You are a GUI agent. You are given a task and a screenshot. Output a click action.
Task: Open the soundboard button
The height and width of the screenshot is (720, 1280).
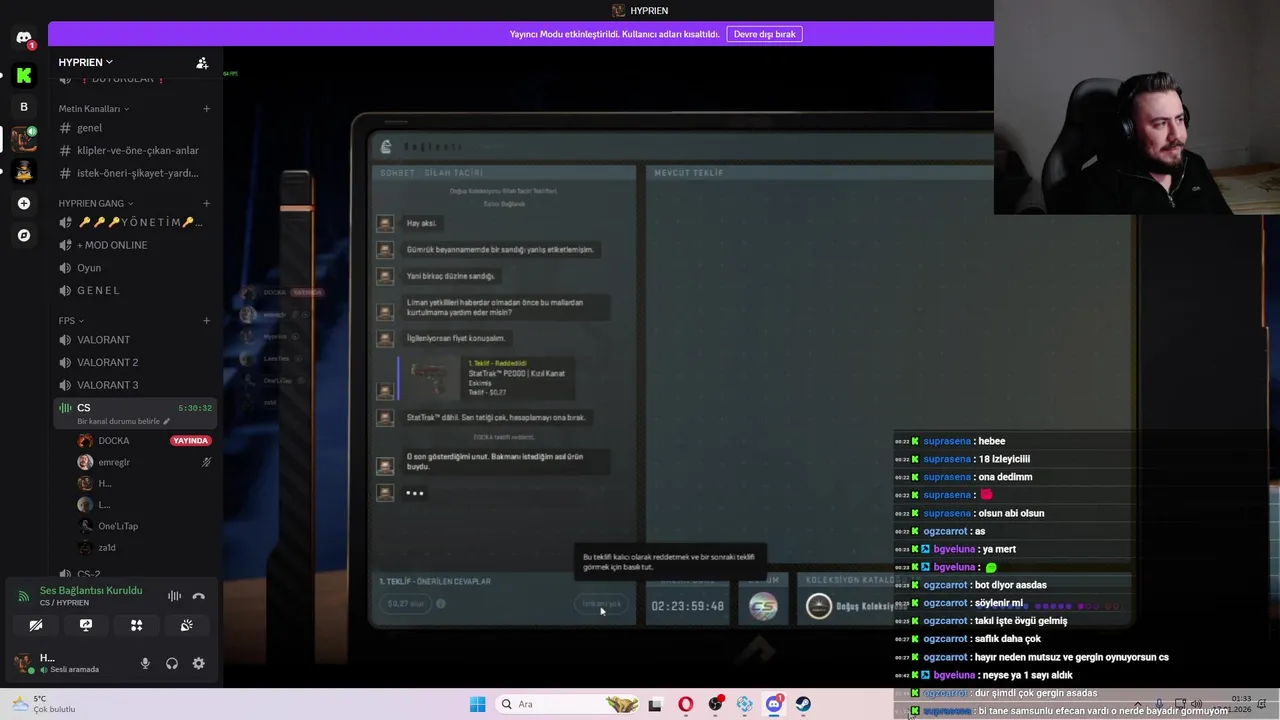[x=187, y=625]
